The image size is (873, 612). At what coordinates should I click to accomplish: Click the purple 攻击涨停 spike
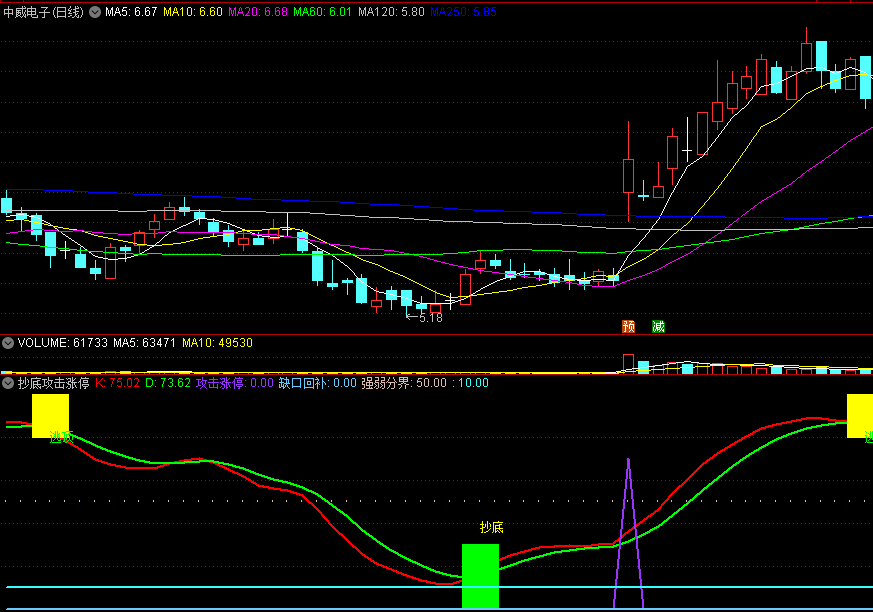point(629,532)
